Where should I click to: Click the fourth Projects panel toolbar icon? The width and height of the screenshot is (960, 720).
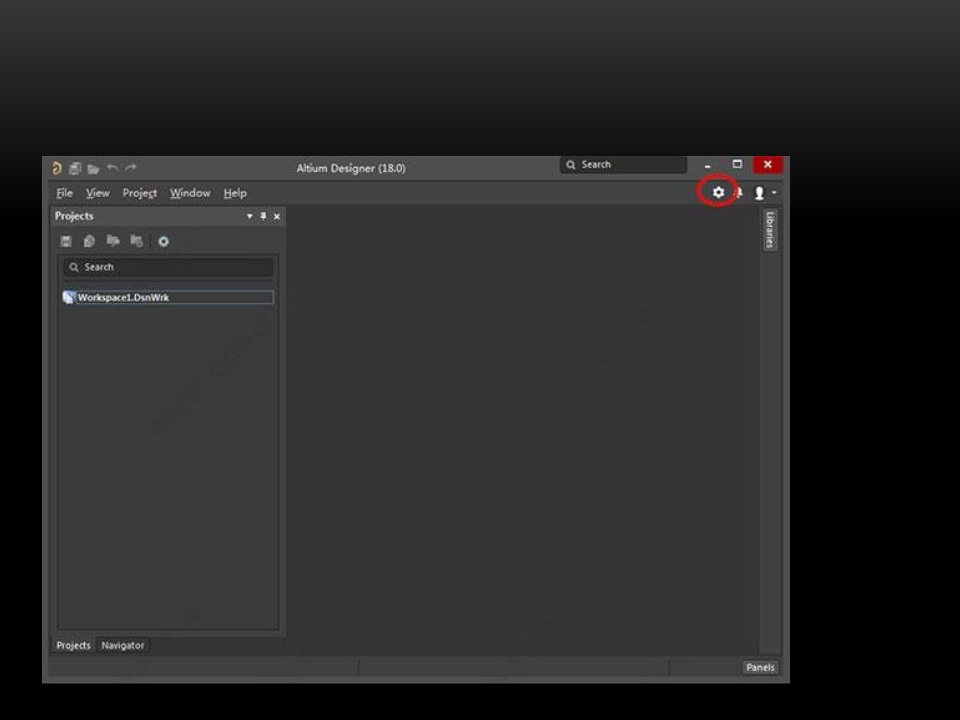[136, 241]
